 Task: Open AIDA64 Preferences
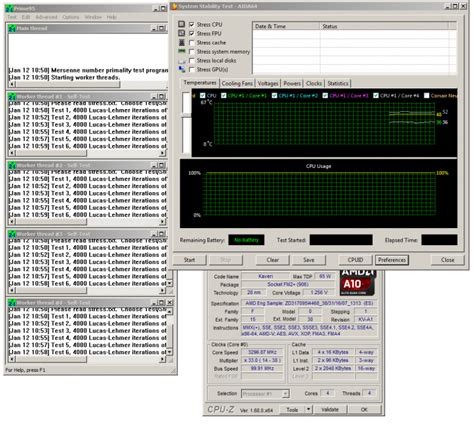click(392, 260)
